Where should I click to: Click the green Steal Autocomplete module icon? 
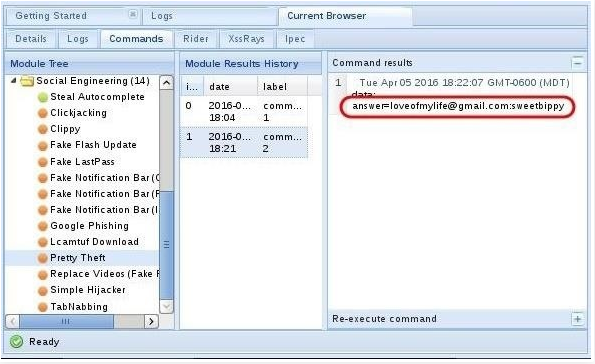pos(43,97)
